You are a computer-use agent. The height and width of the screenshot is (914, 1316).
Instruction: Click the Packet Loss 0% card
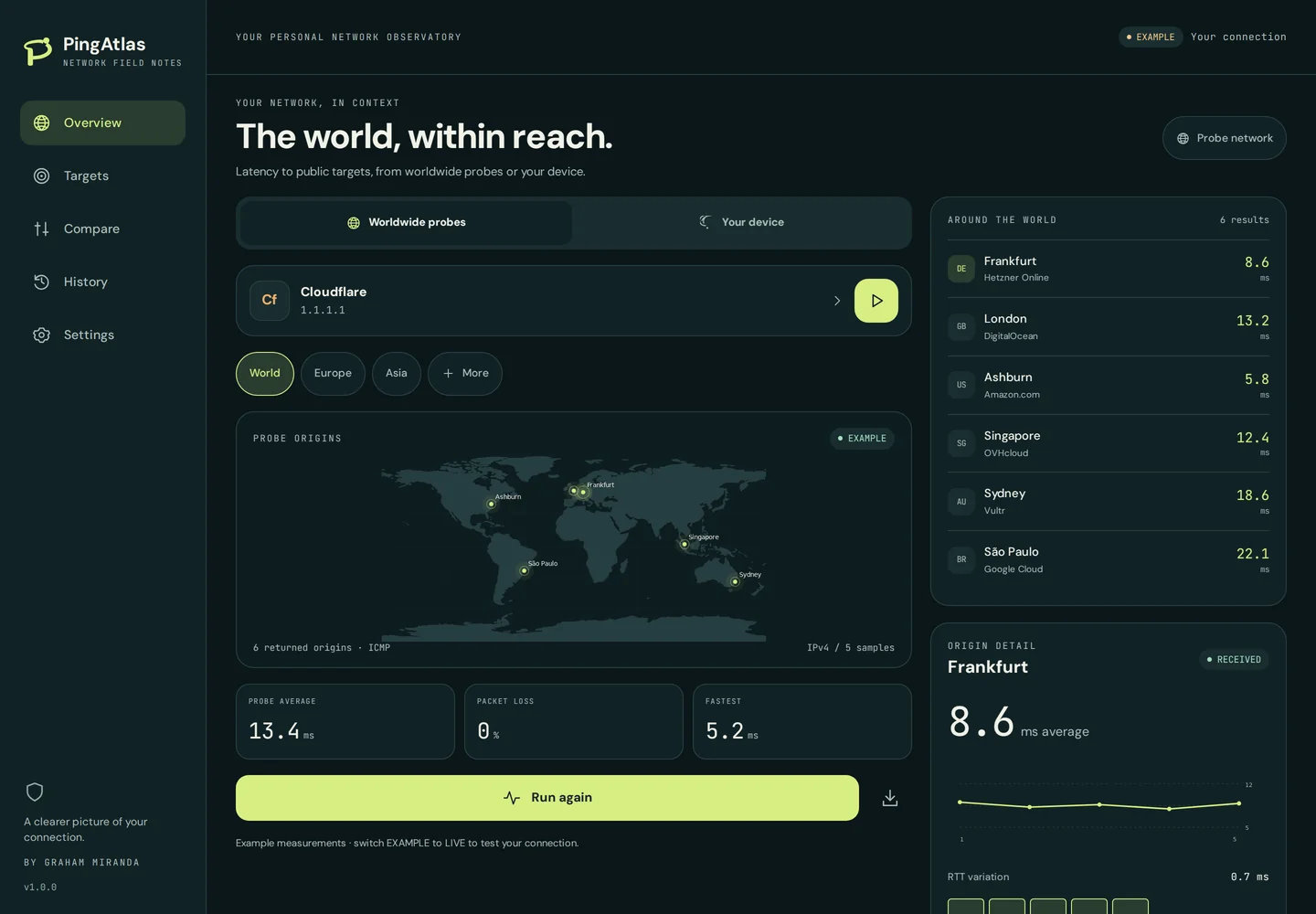coord(574,721)
